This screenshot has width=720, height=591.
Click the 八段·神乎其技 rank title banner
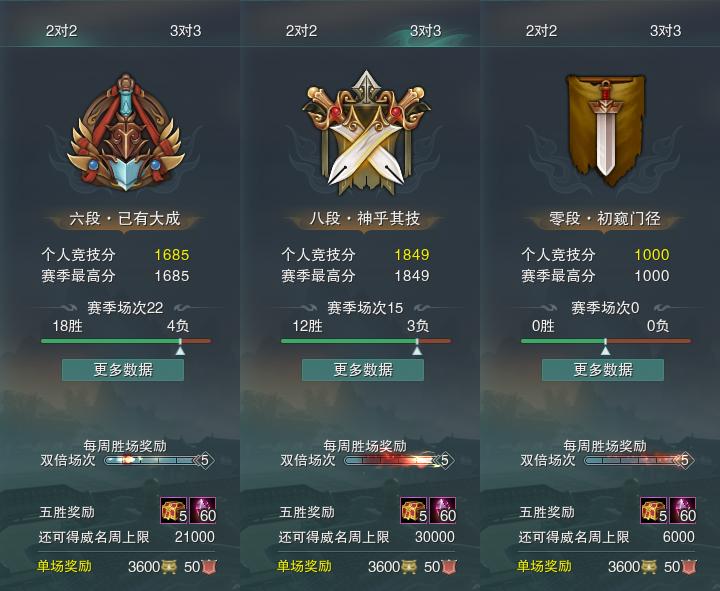[365, 219]
